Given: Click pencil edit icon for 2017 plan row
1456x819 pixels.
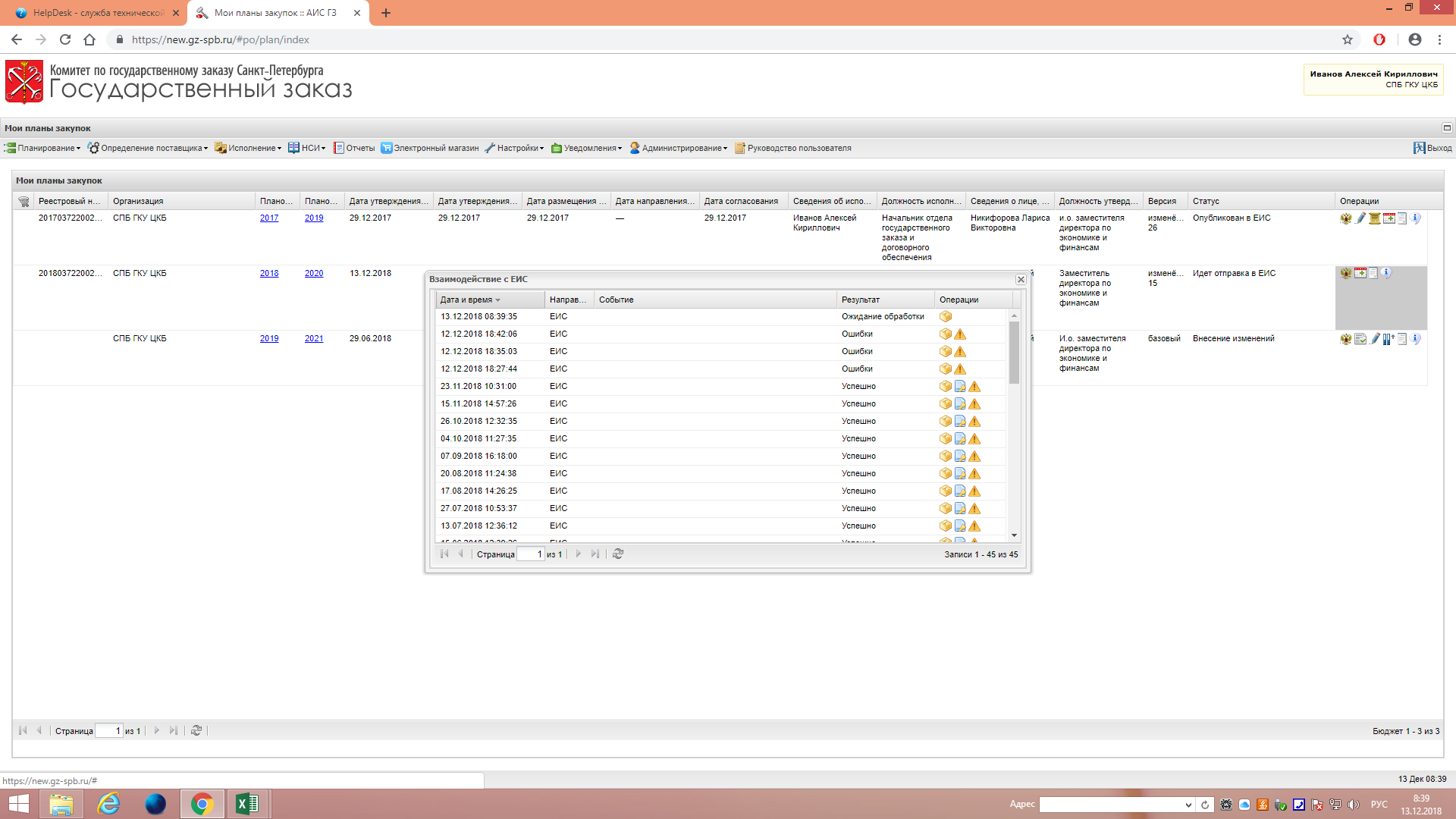Looking at the screenshot, I should [1360, 218].
